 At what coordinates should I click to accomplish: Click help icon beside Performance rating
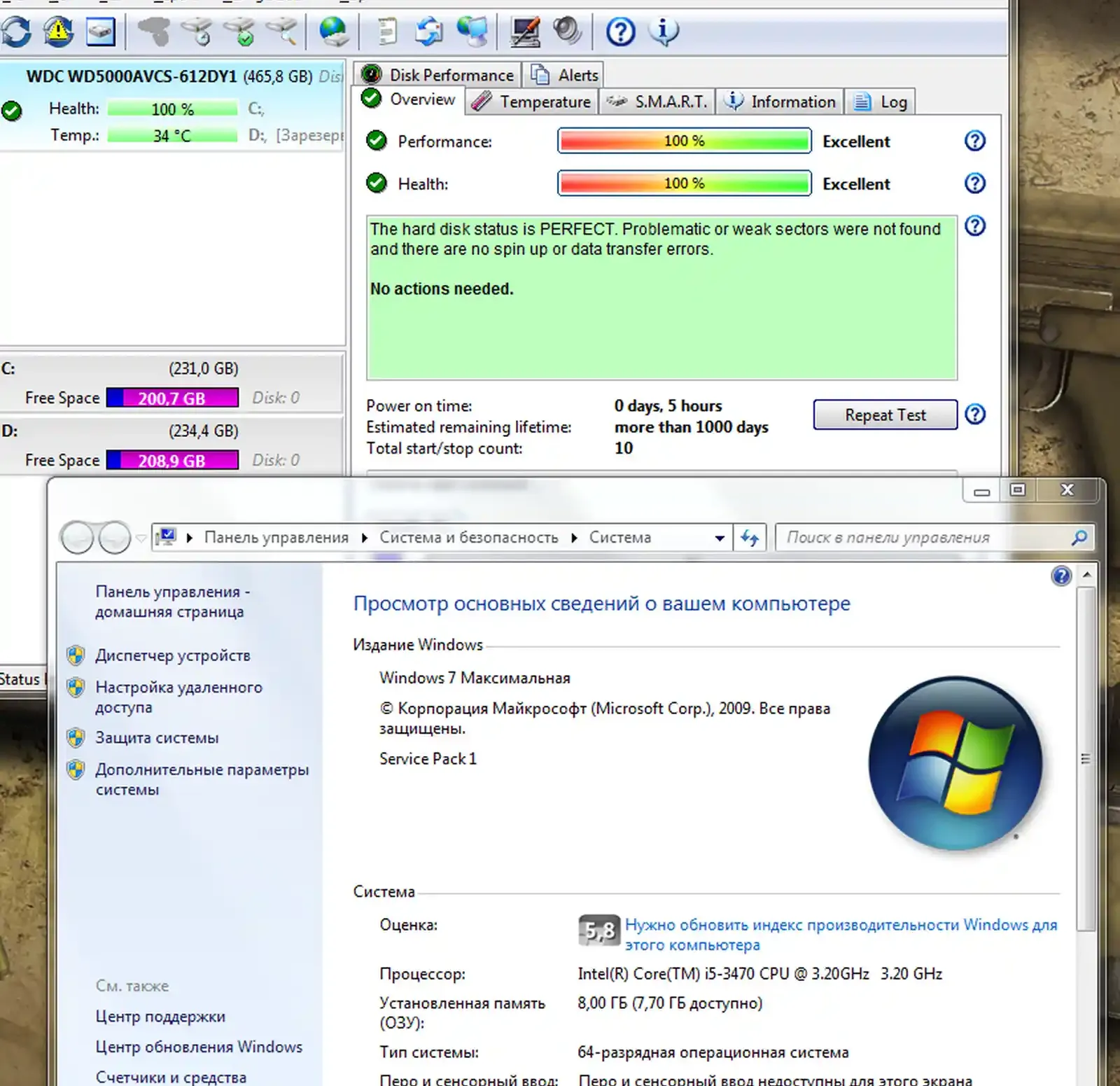(974, 141)
